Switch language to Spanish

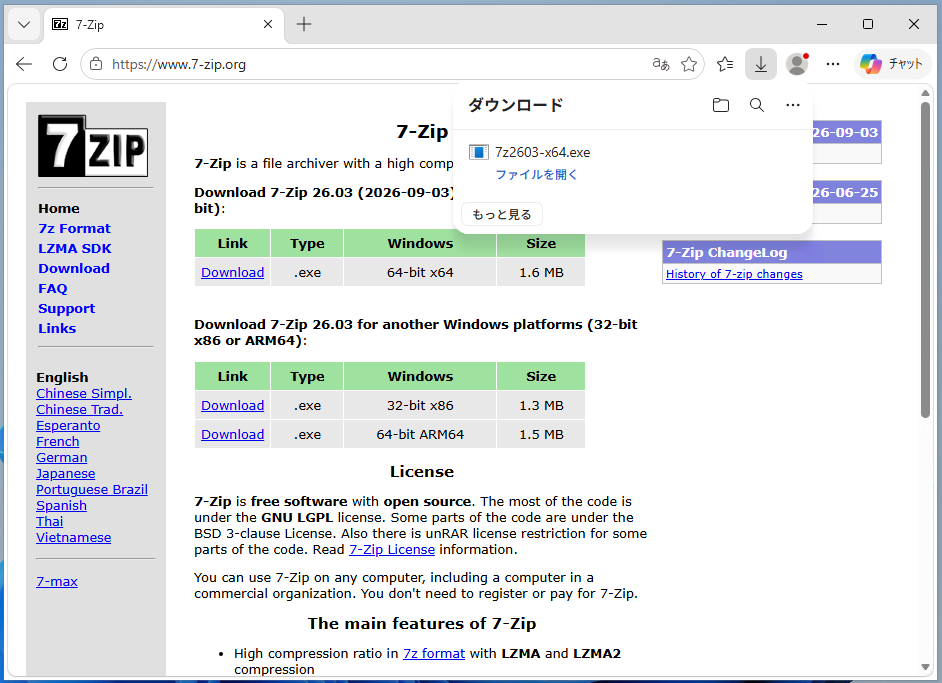pos(61,506)
